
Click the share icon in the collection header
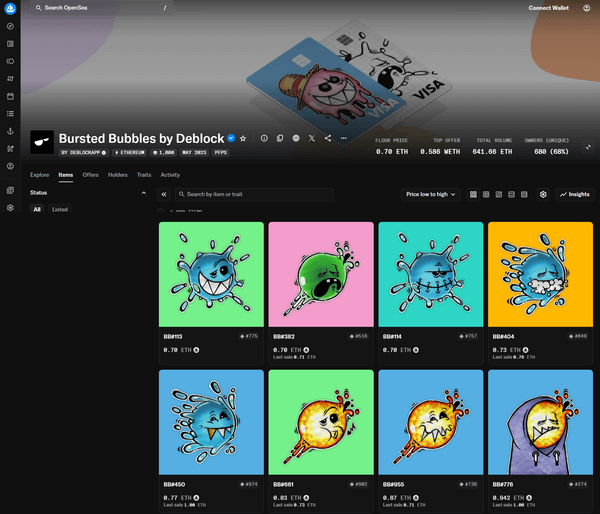[328, 138]
